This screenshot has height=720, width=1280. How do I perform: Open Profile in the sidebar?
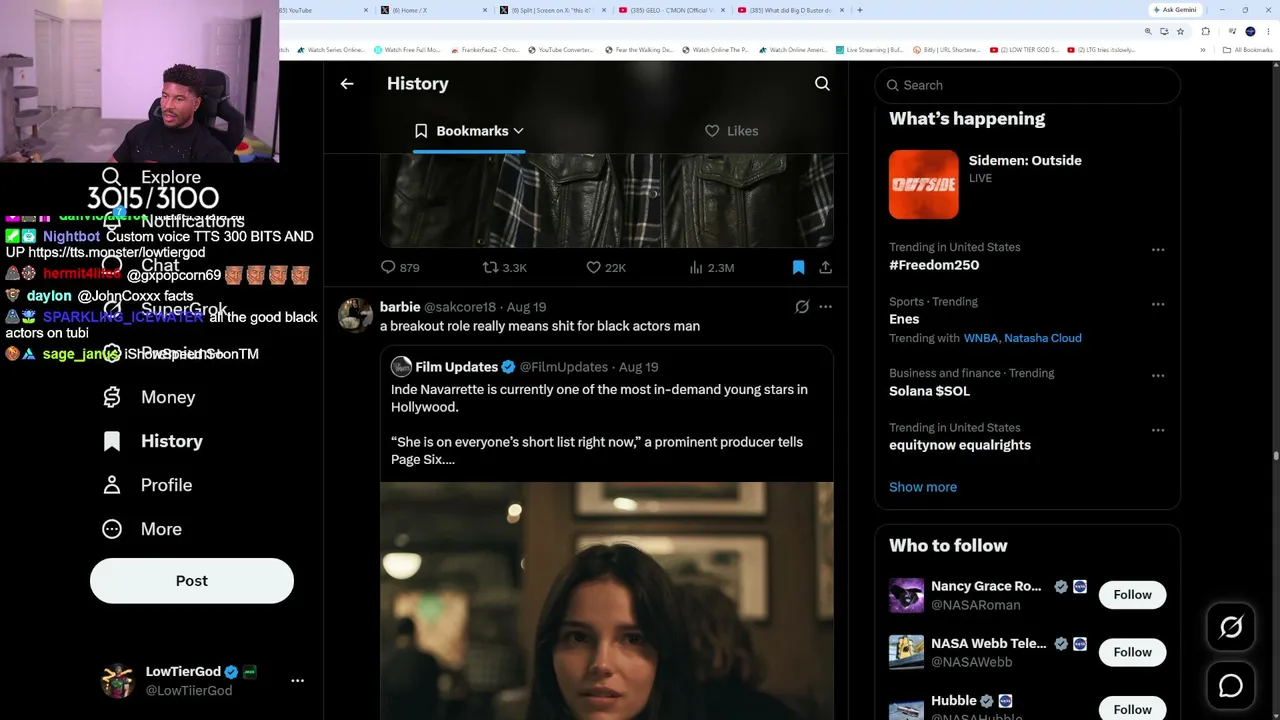[x=147, y=485]
